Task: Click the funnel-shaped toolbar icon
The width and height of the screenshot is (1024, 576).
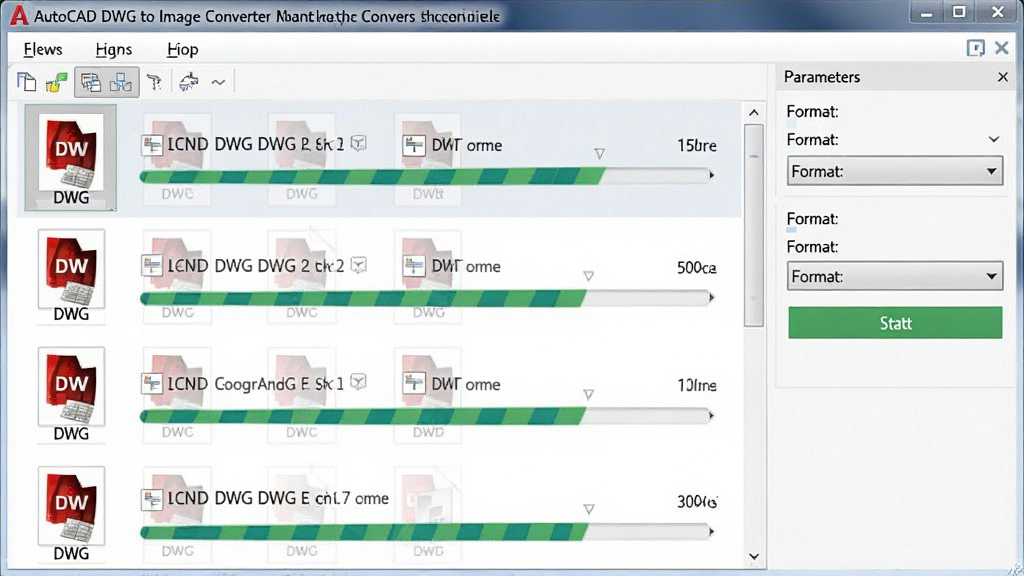Action: [154, 82]
